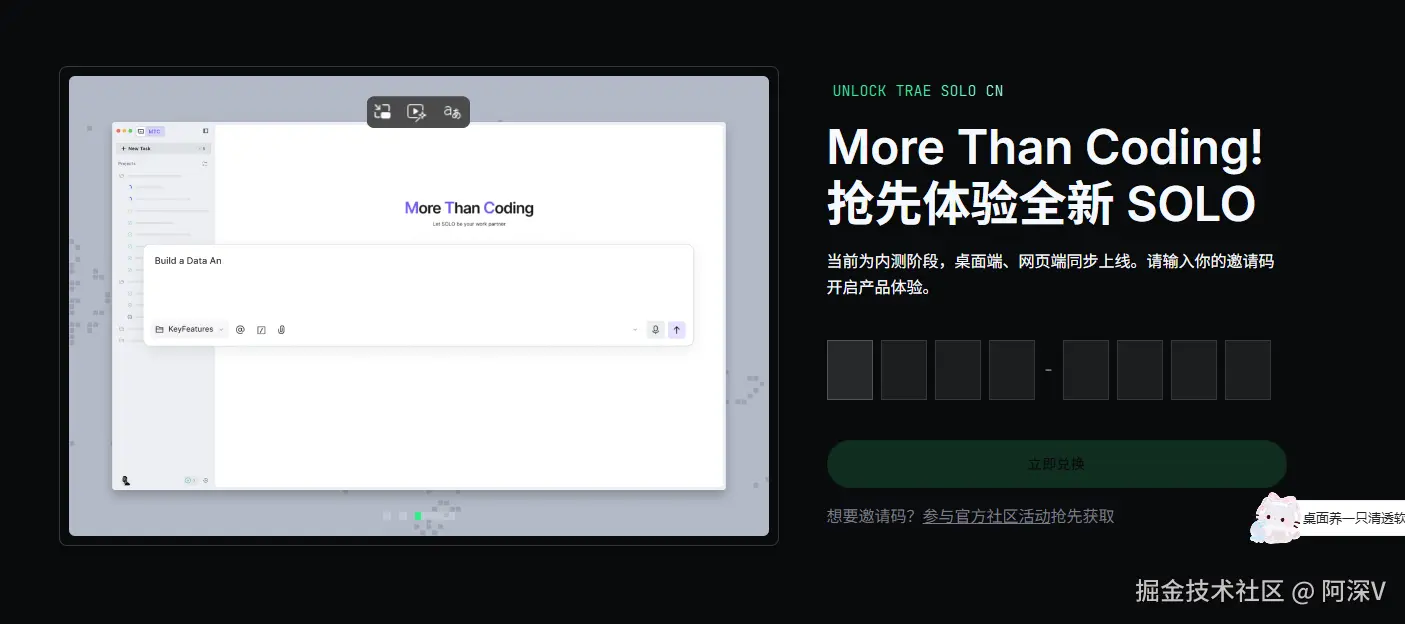Attach a file using the paperclip icon

281,330
